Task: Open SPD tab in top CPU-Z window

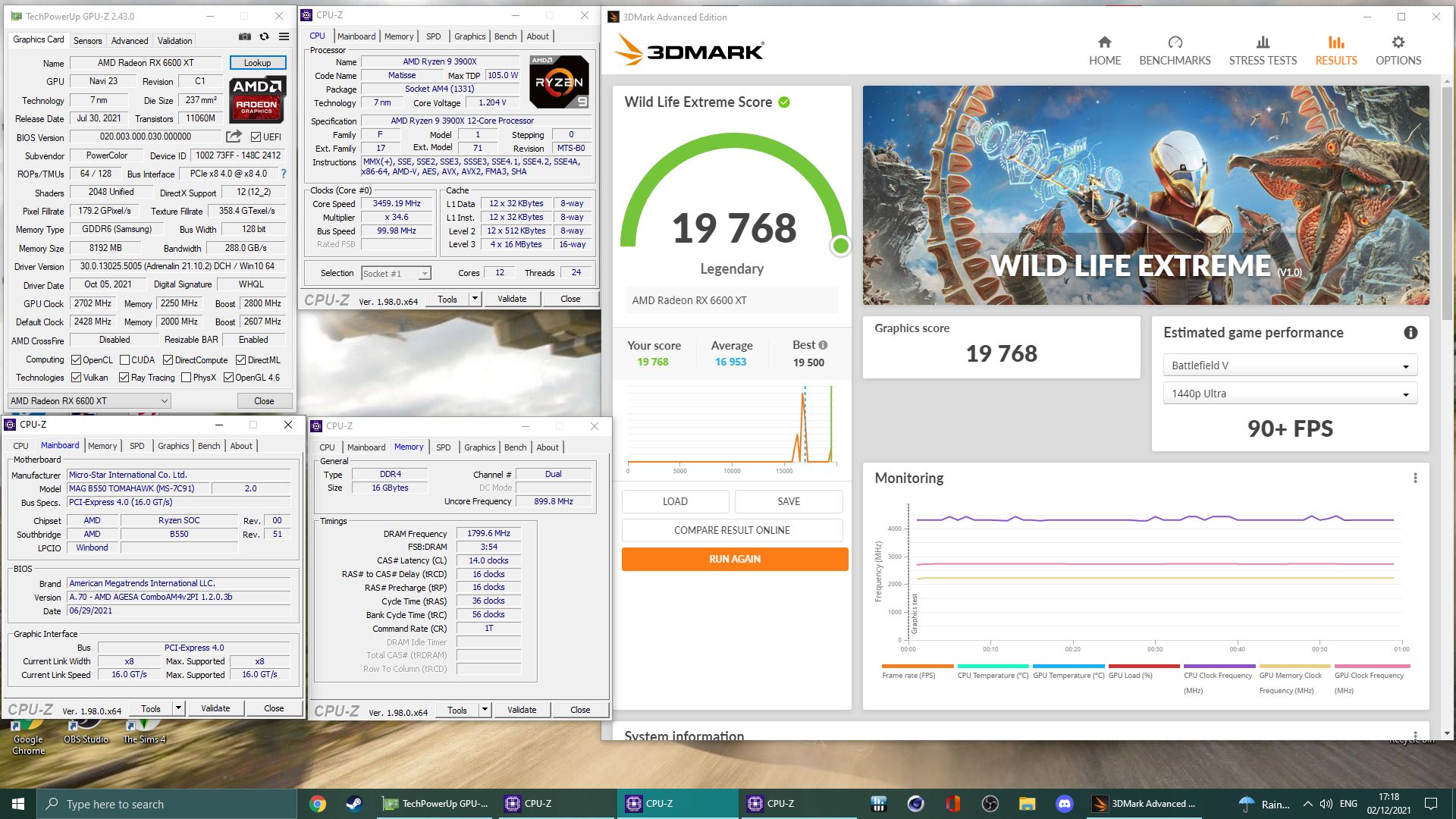Action: [x=434, y=36]
